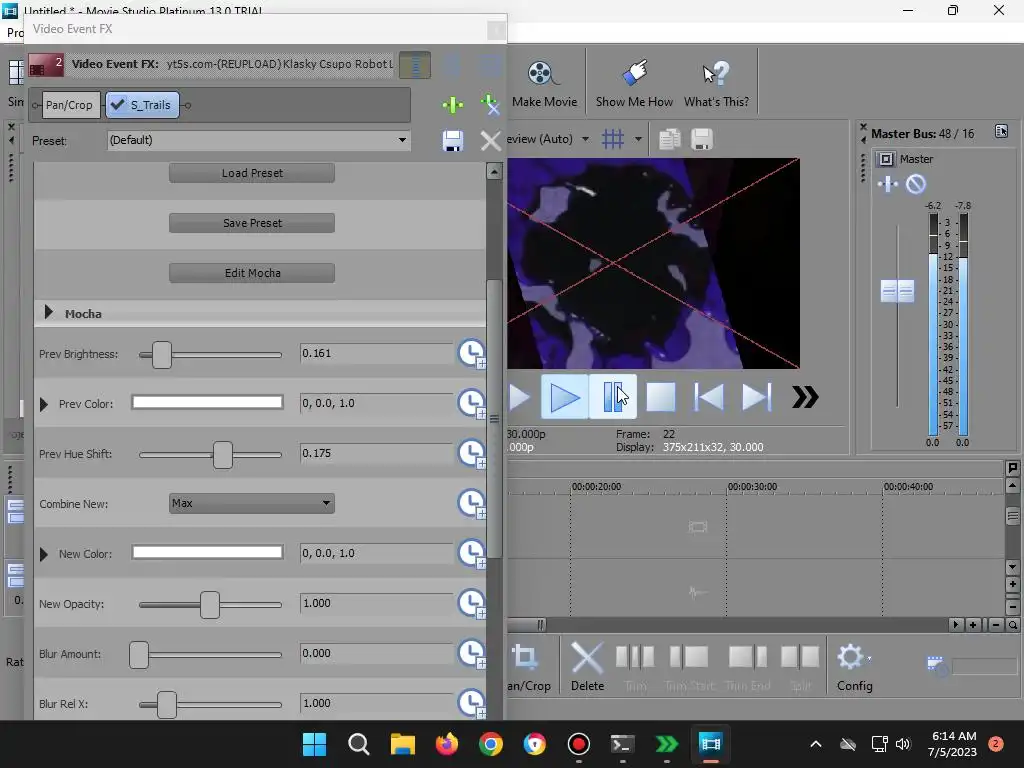Image resolution: width=1024 pixels, height=768 pixels.
Task: Click the FX panel scroll up arrow
Action: click(494, 172)
